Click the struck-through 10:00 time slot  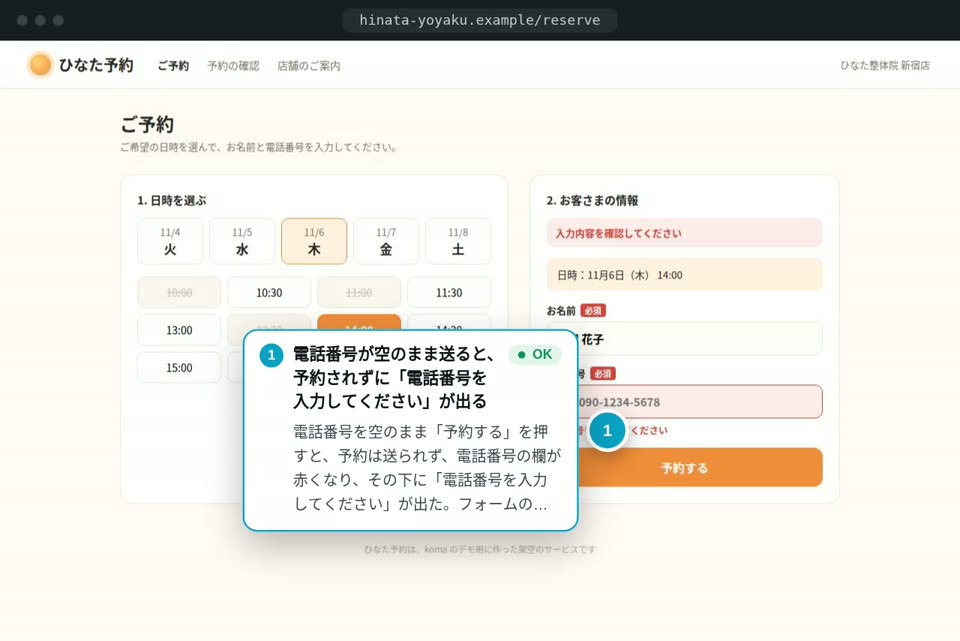pos(179,292)
